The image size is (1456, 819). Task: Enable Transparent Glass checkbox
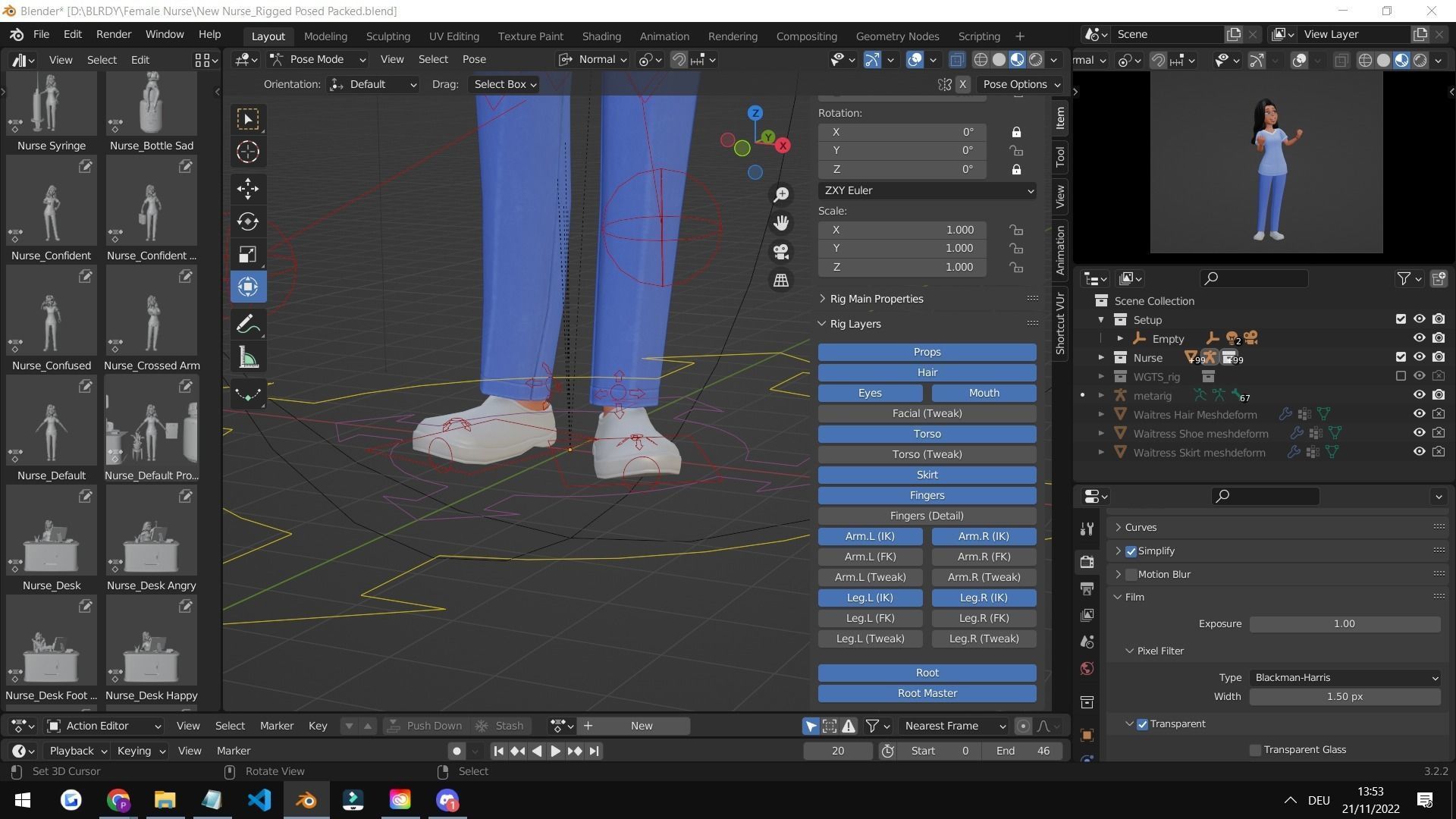tap(1255, 750)
